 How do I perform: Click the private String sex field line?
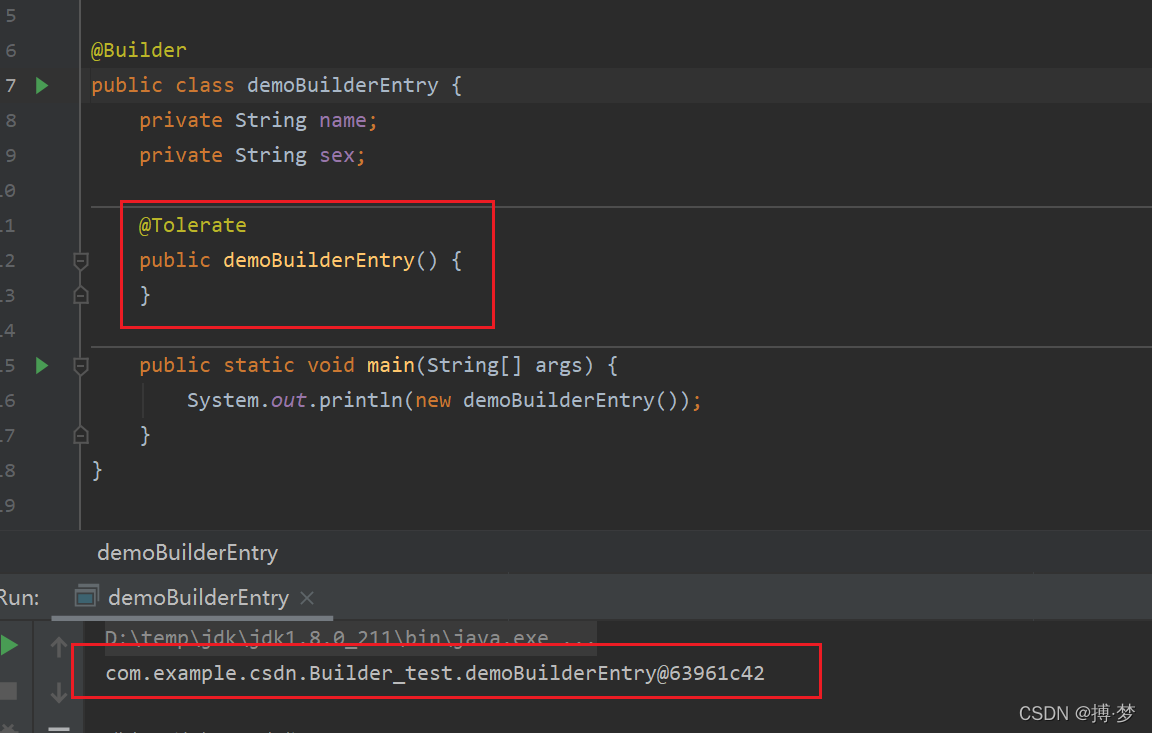[252, 156]
